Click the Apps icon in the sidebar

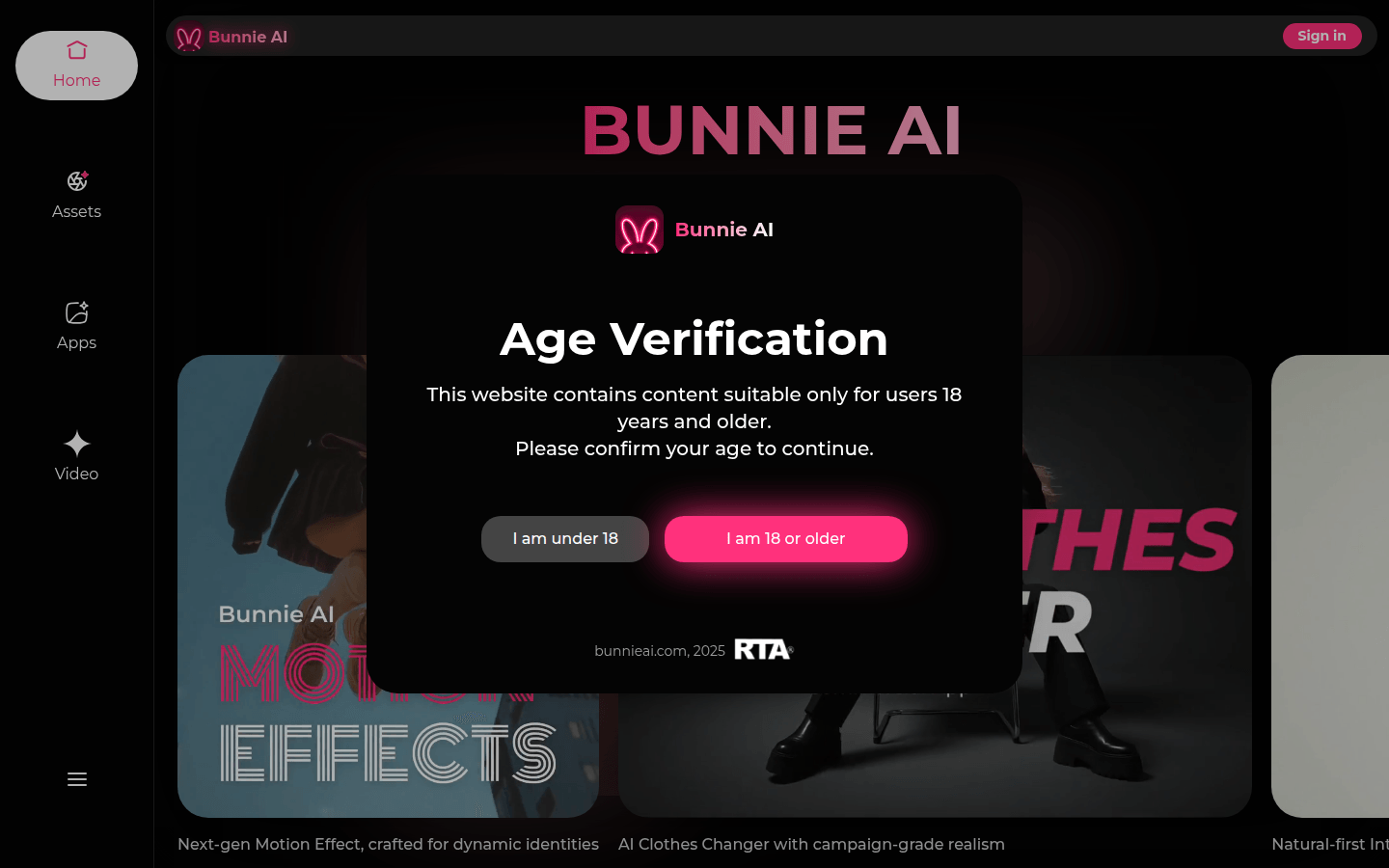[76, 312]
